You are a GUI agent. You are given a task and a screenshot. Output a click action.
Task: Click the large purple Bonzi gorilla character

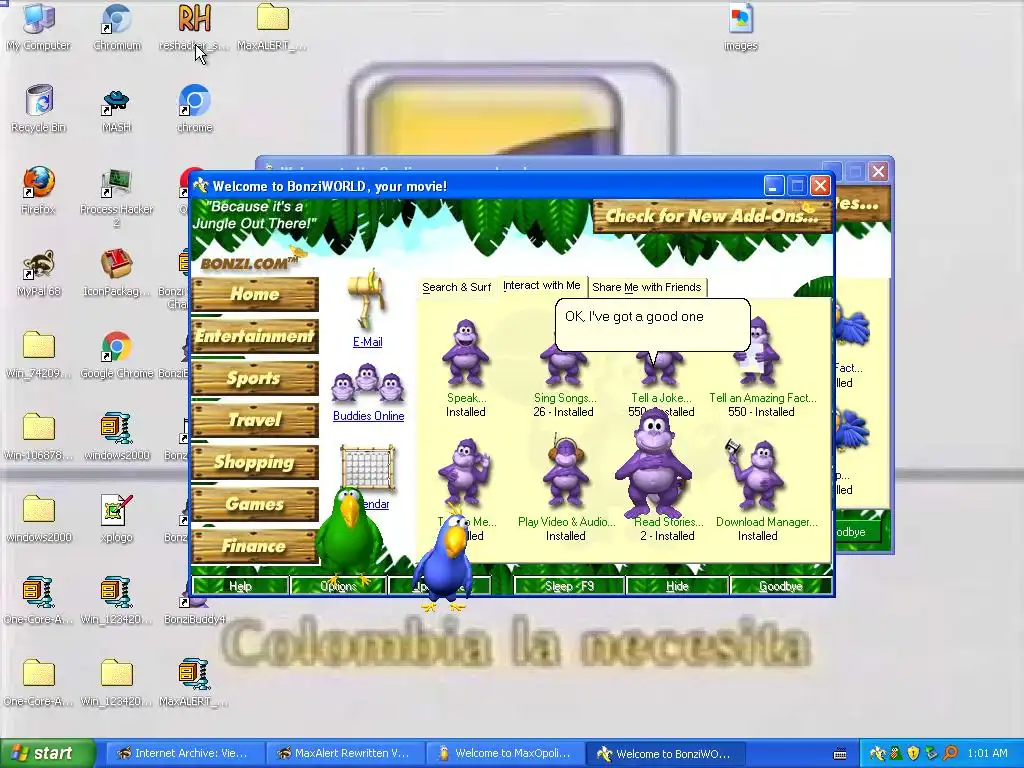653,462
